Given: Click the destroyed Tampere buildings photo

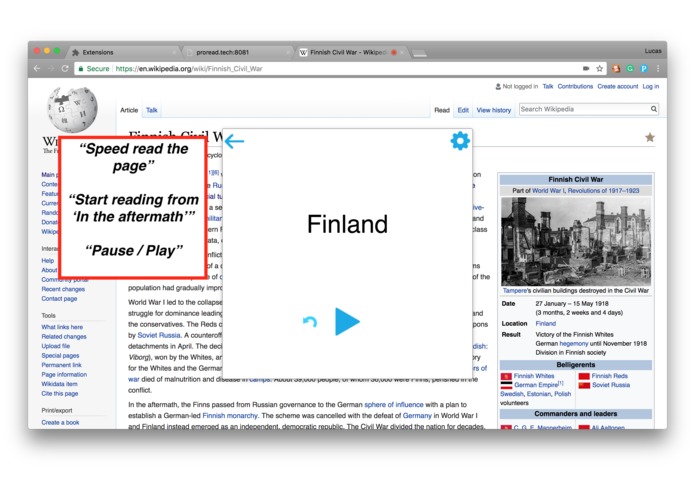Looking at the screenshot, I should tap(576, 241).
